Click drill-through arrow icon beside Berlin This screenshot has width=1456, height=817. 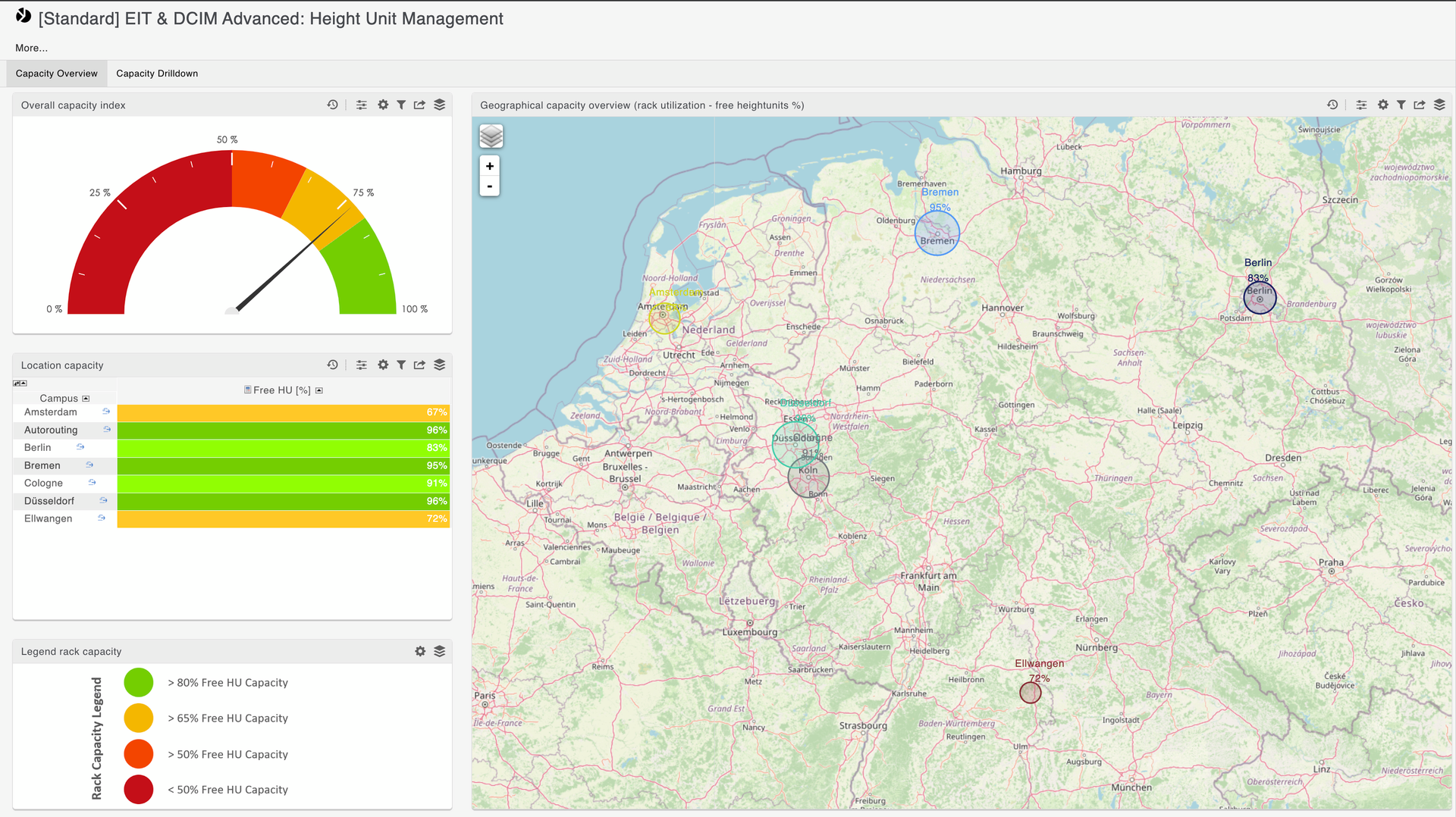point(80,447)
